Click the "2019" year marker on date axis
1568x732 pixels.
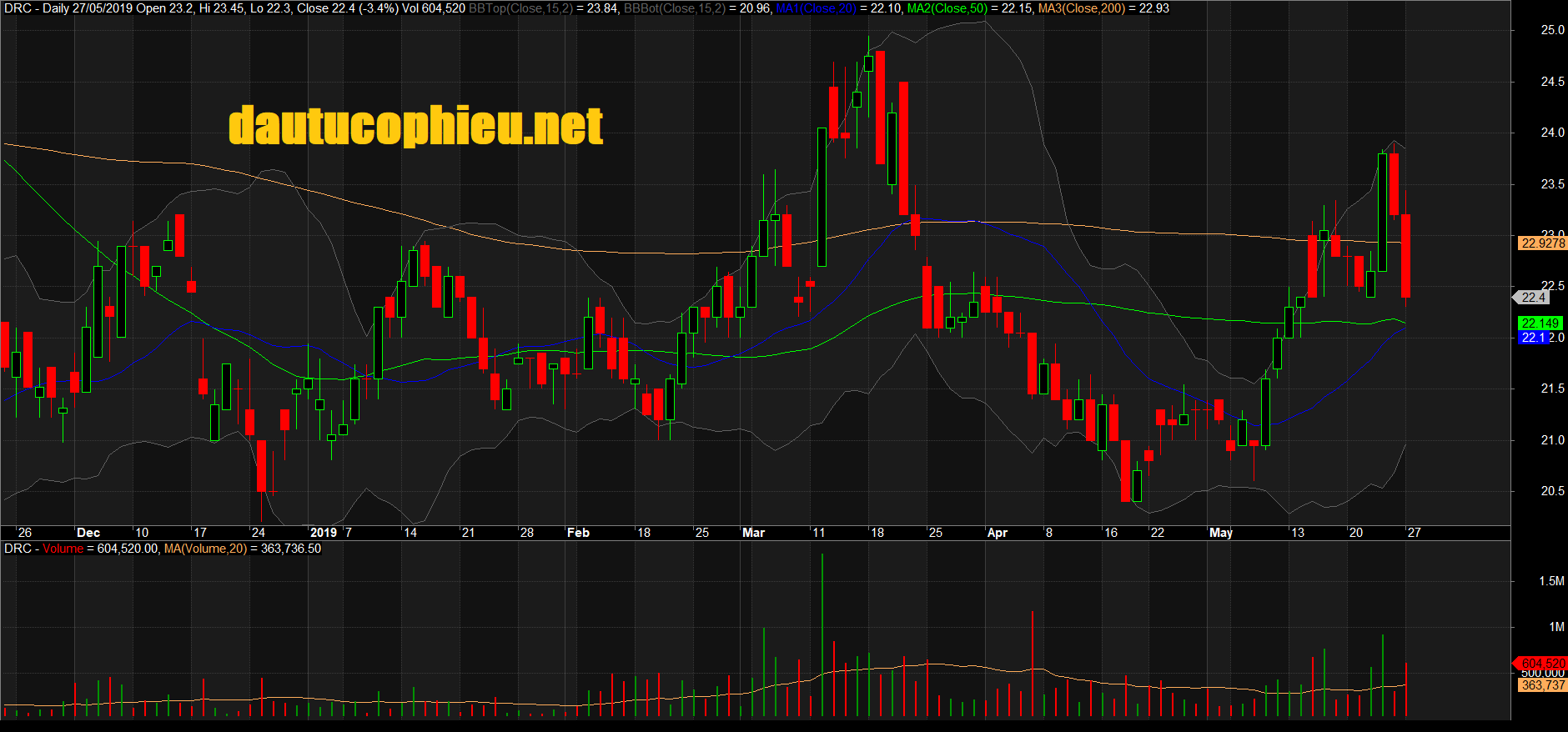point(324,533)
